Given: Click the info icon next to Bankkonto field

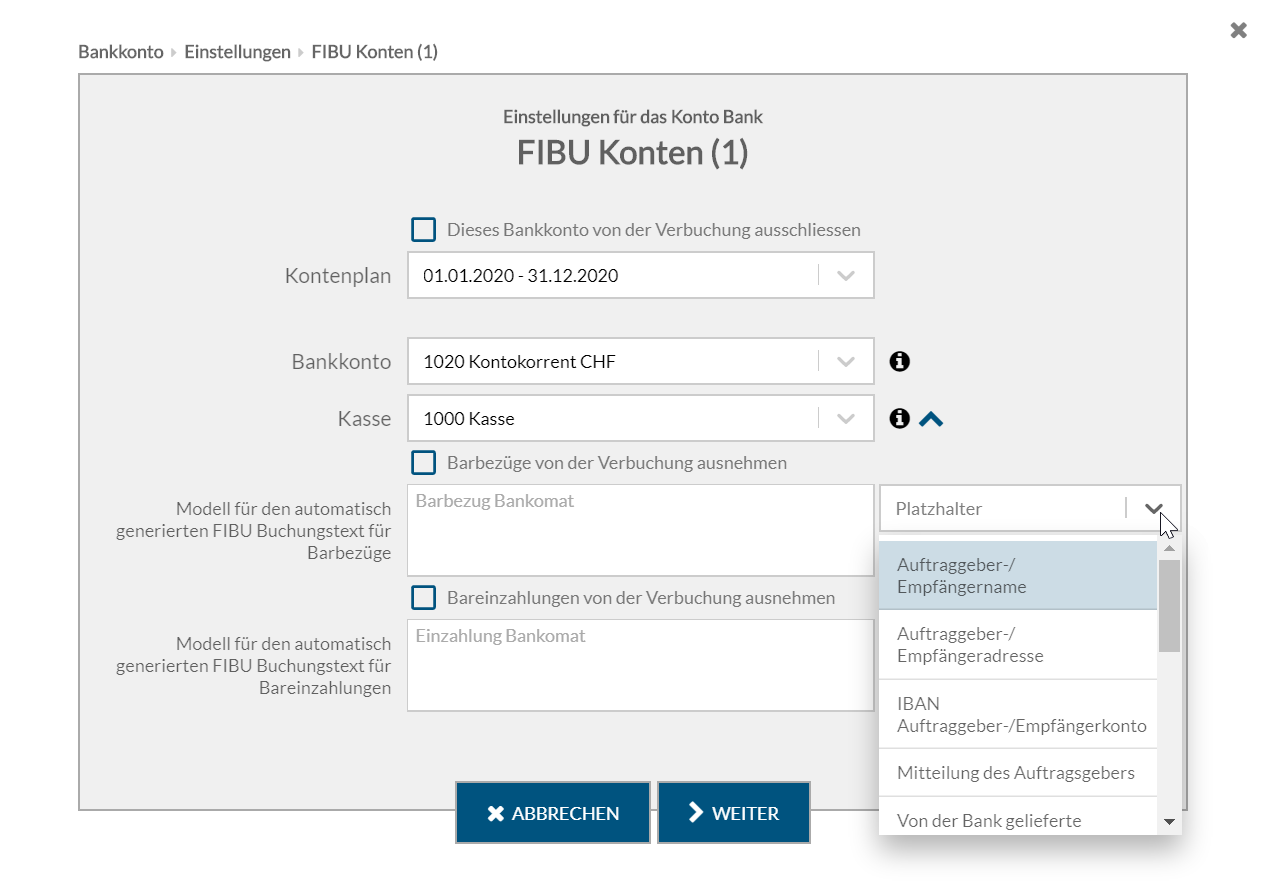Looking at the screenshot, I should [900, 362].
